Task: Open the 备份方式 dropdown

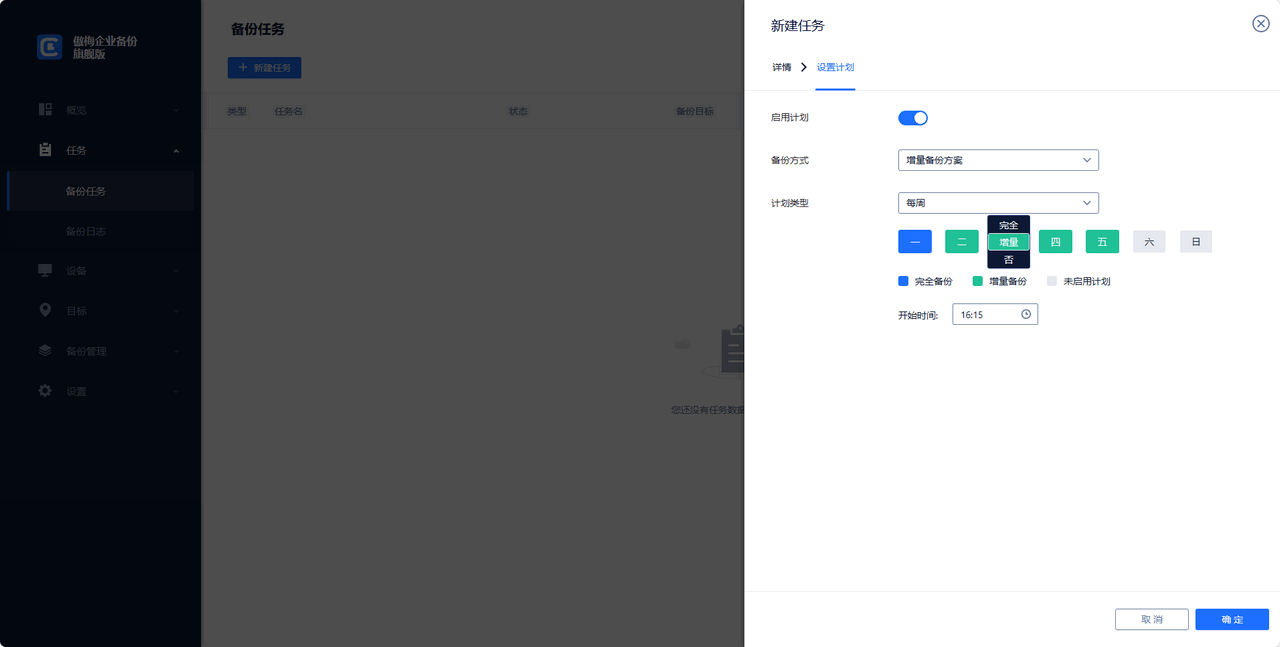Action: pyautogui.click(x=997, y=160)
